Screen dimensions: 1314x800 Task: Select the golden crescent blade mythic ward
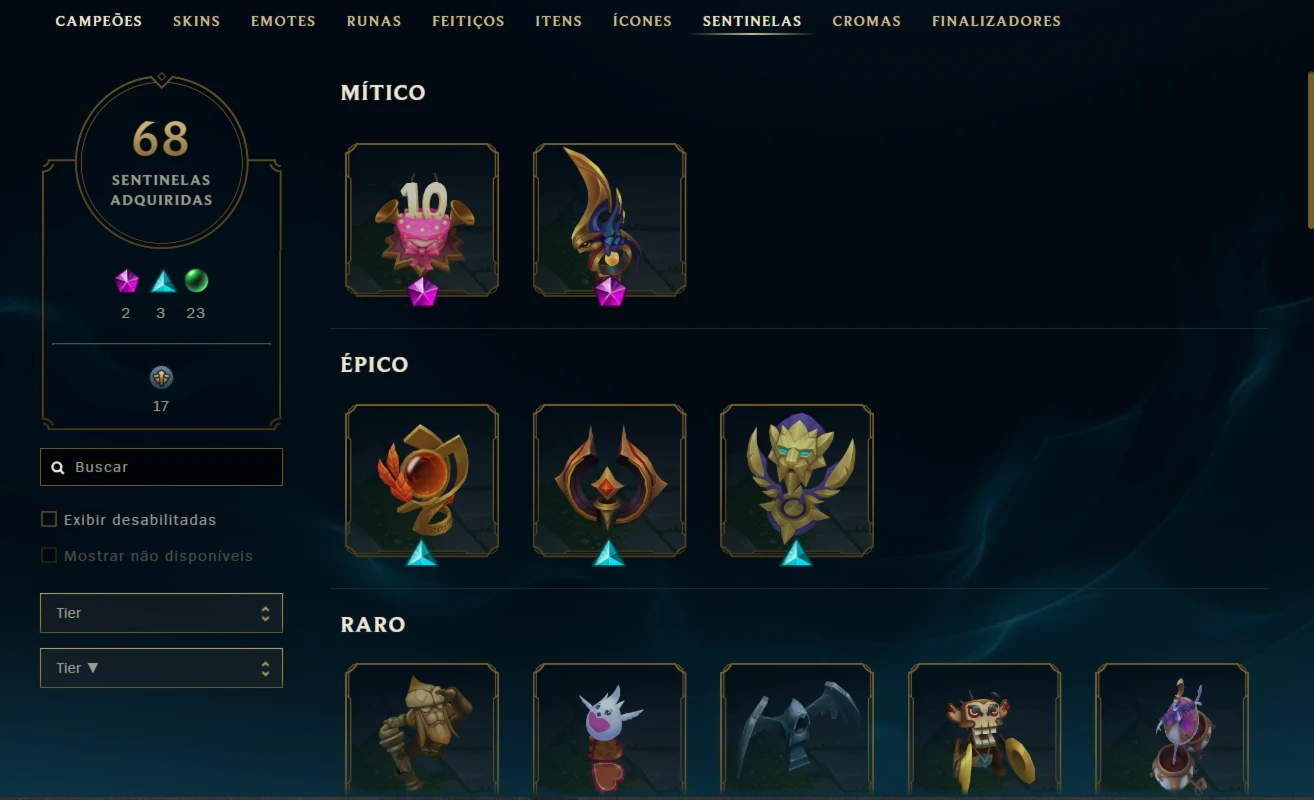[x=610, y=220]
